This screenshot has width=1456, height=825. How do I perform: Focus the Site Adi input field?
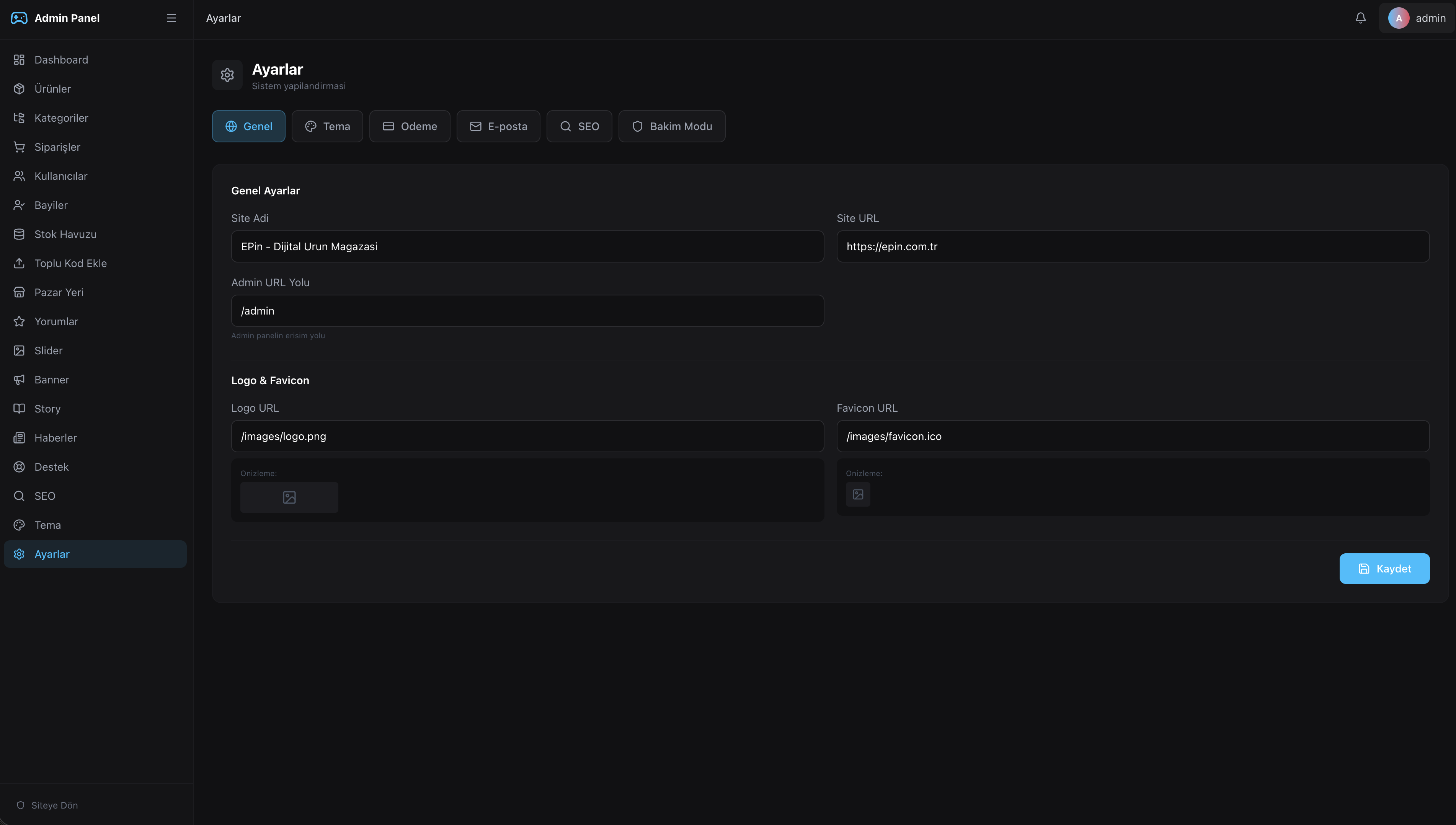click(527, 246)
